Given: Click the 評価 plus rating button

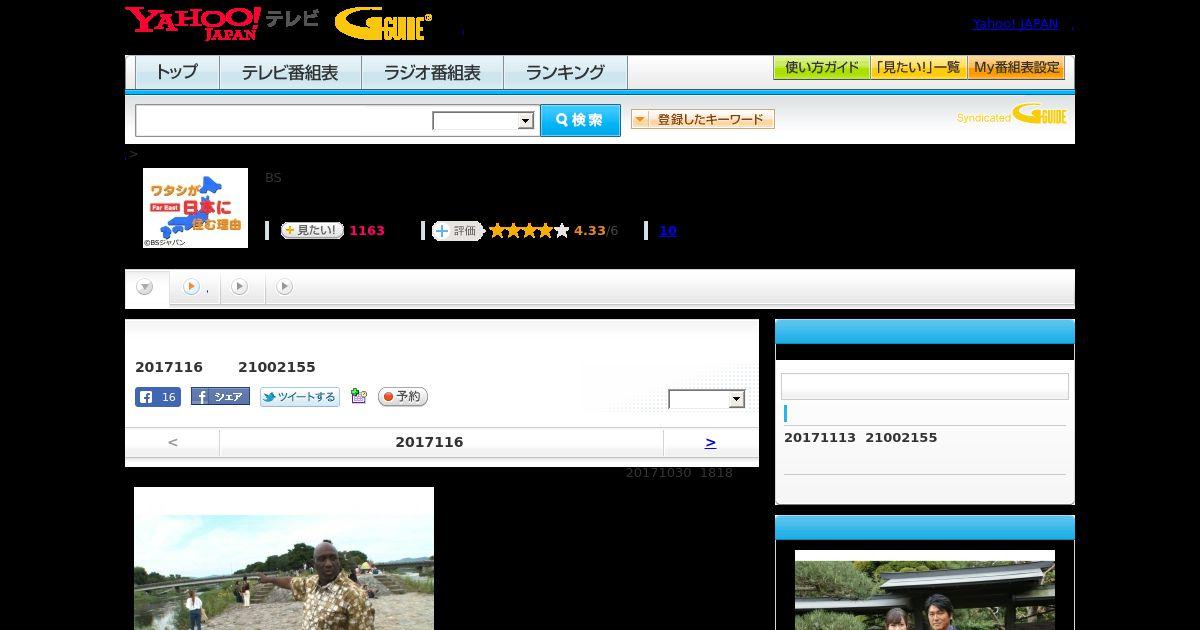Looking at the screenshot, I should tap(457, 231).
